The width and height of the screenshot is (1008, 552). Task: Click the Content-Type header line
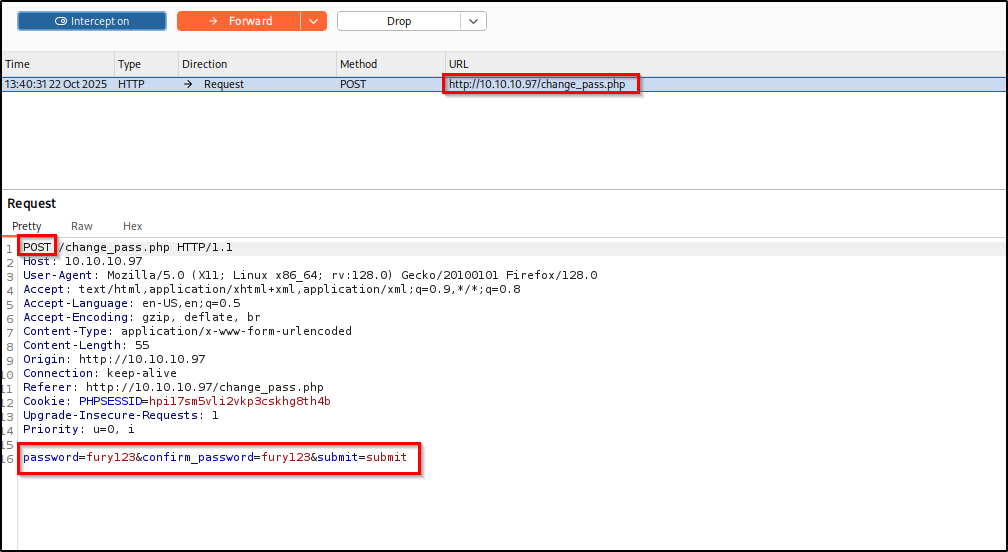pos(188,332)
